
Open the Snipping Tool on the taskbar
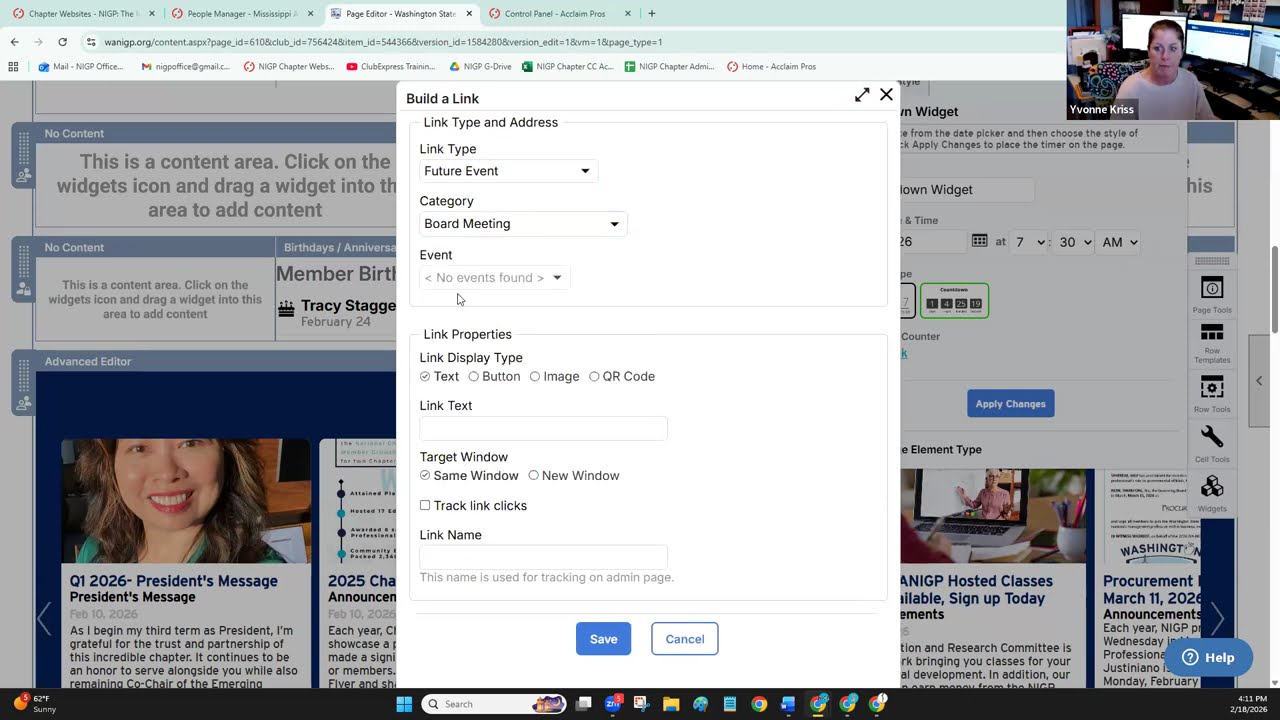pyautogui.click(x=642, y=704)
